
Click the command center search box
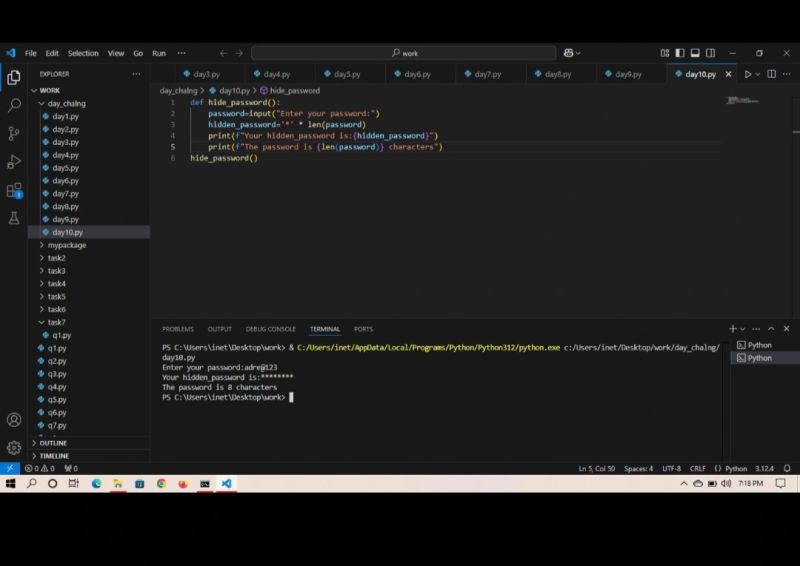pyautogui.click(x=404, y=53)
